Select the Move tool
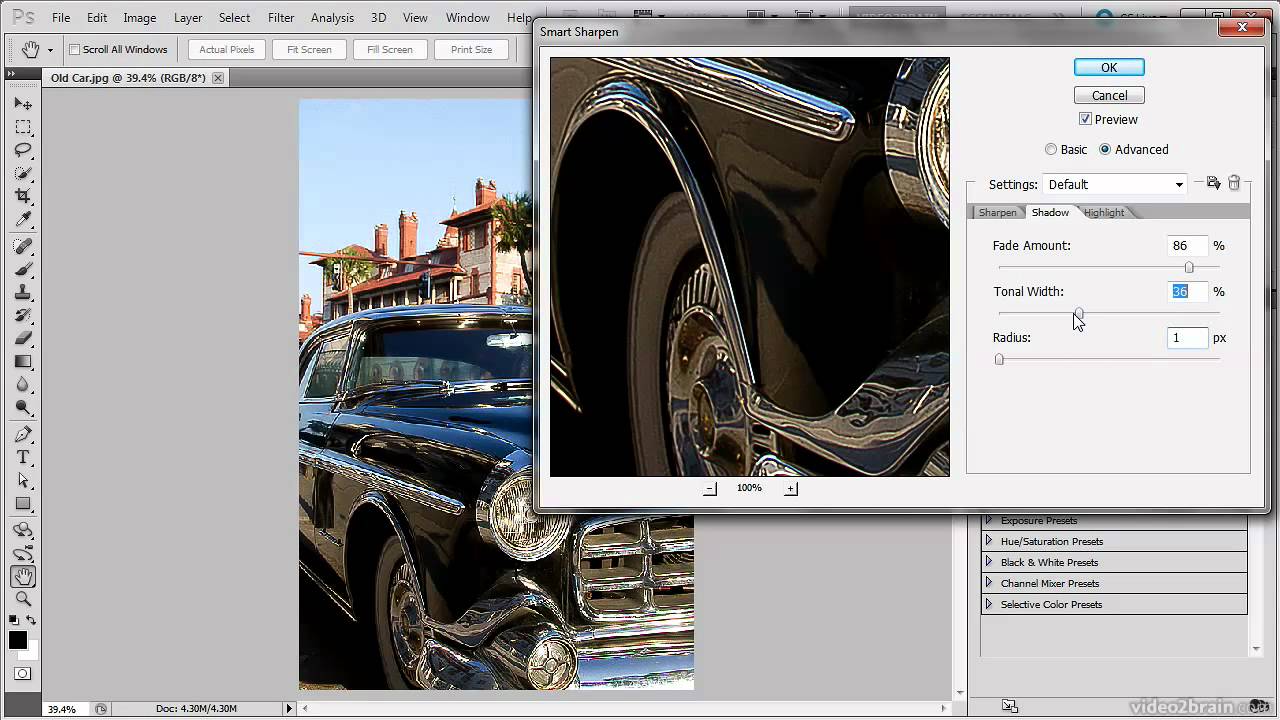This screenshot has width=1280, height=720. 23,104
